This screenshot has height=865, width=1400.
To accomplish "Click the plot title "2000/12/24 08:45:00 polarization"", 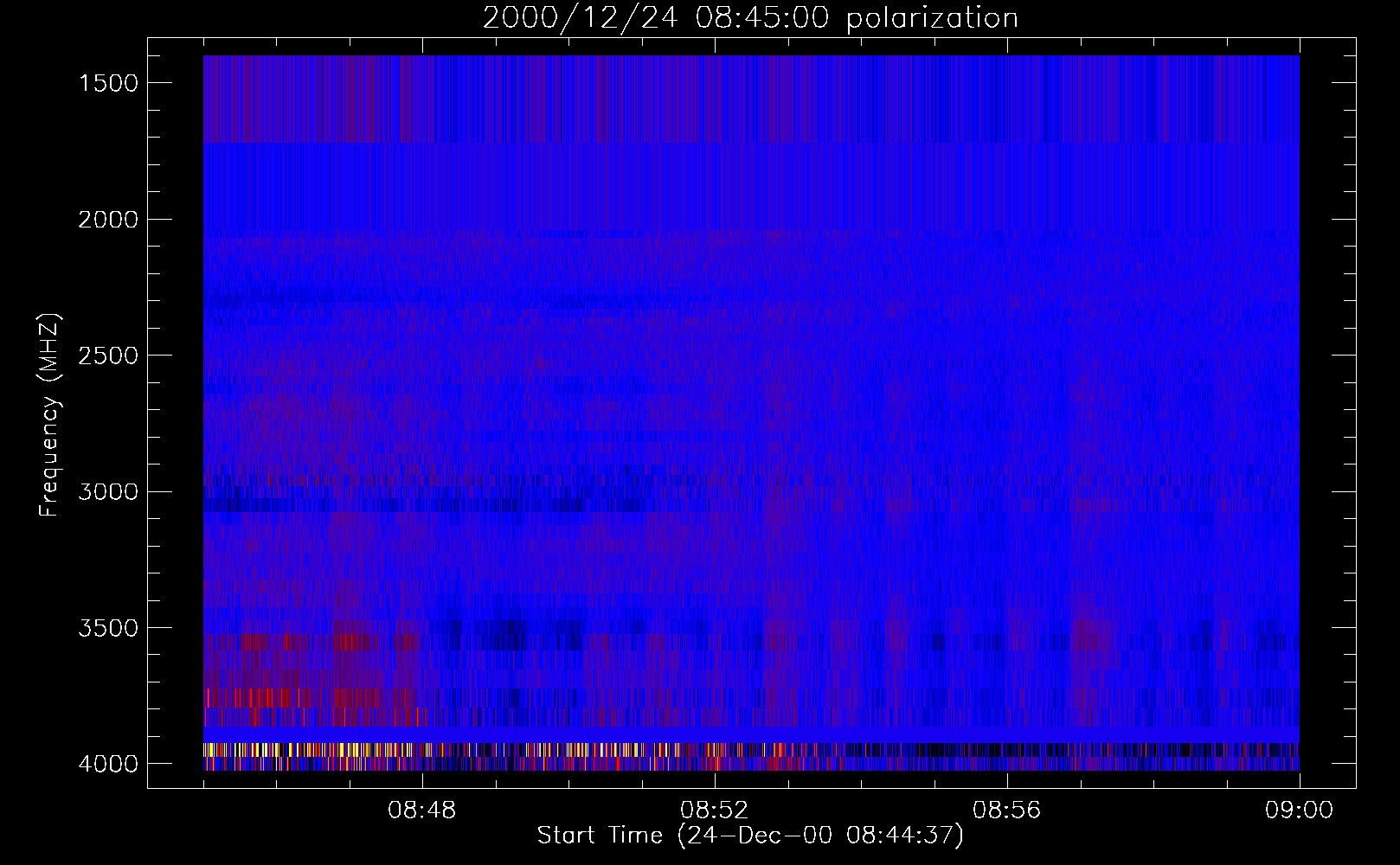I will click(x=750, y=18).
